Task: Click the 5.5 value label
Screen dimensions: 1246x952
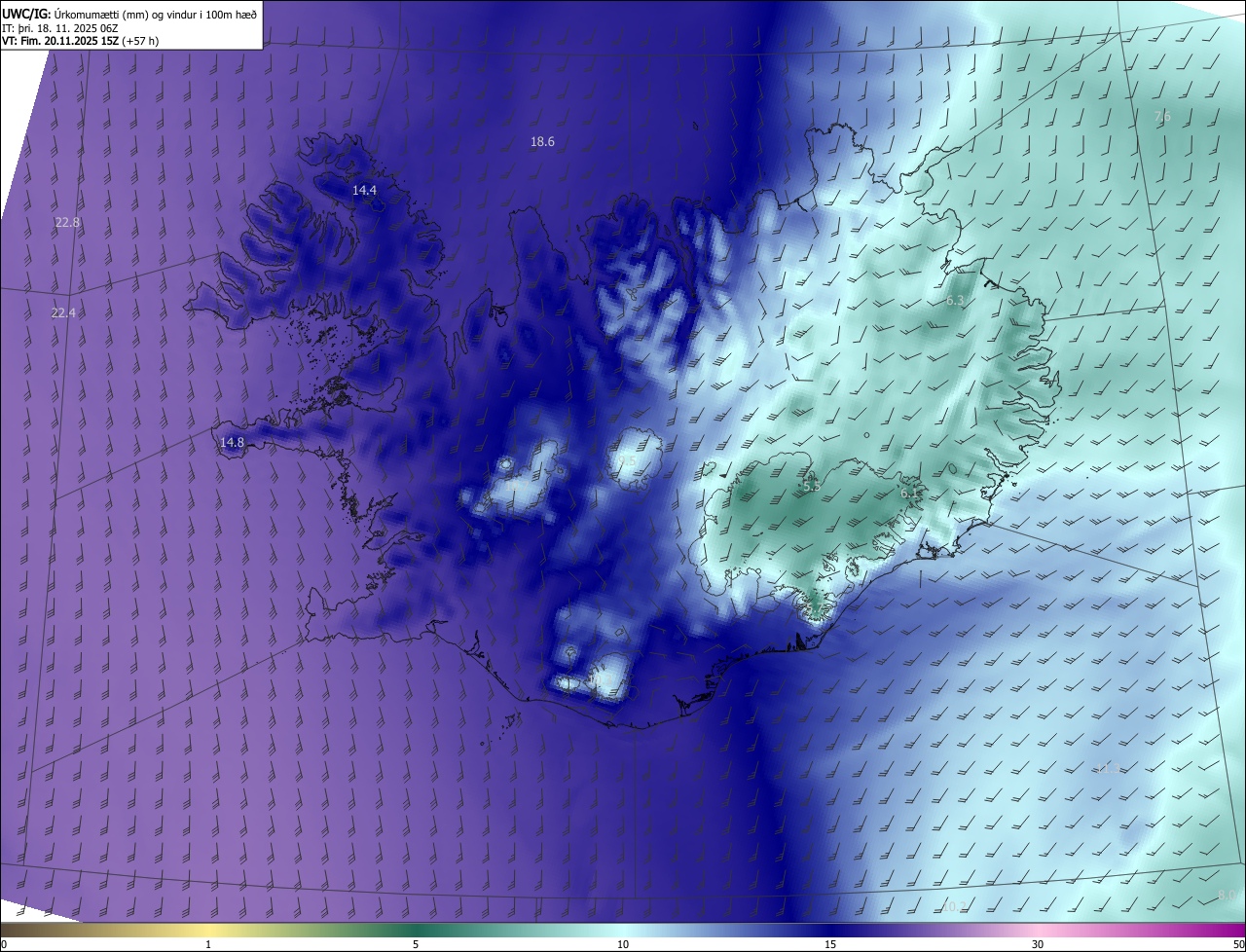Action: coord(812,485)
